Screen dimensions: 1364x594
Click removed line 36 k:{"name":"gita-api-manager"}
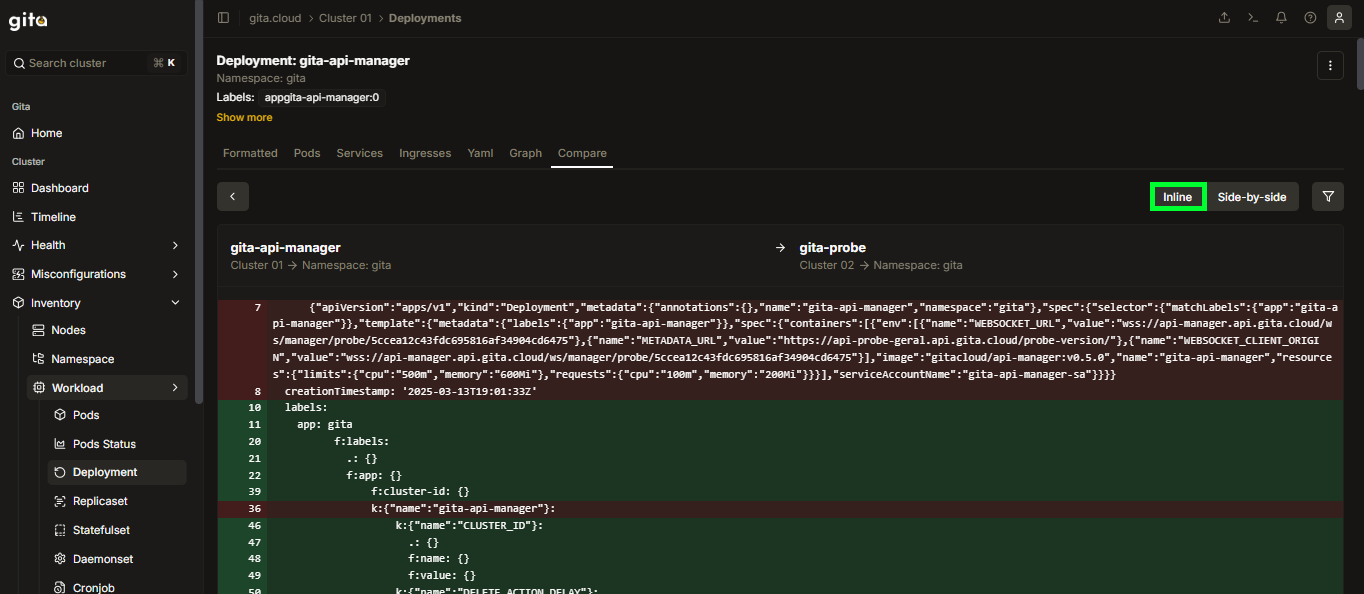(780, 509)
